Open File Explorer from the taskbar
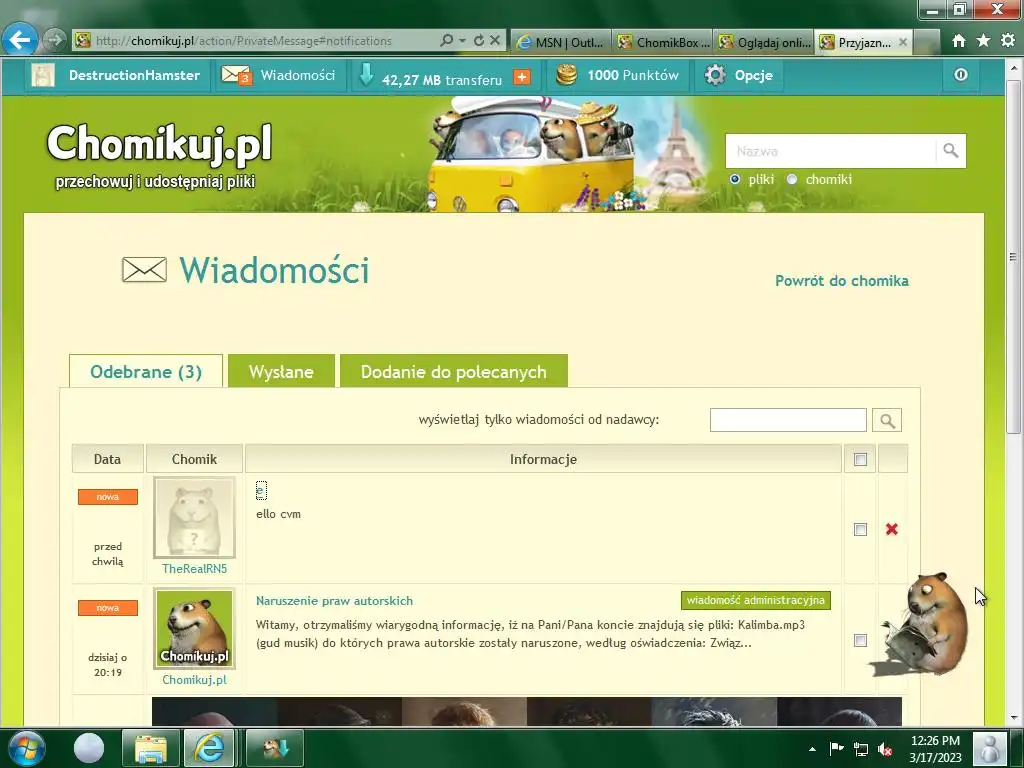This screenshot has height=768, width=1024. pos(151,748)
